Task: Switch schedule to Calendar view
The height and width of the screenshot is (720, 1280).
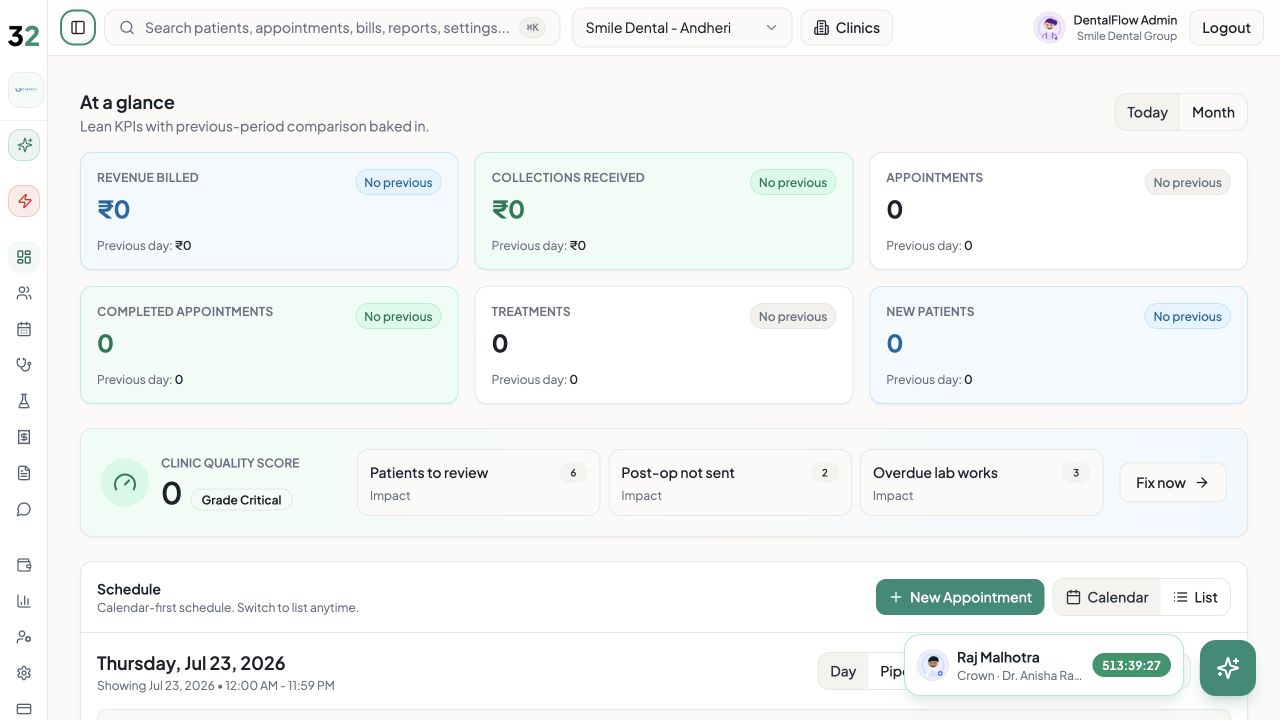Action: click(x=1107, y=597)
